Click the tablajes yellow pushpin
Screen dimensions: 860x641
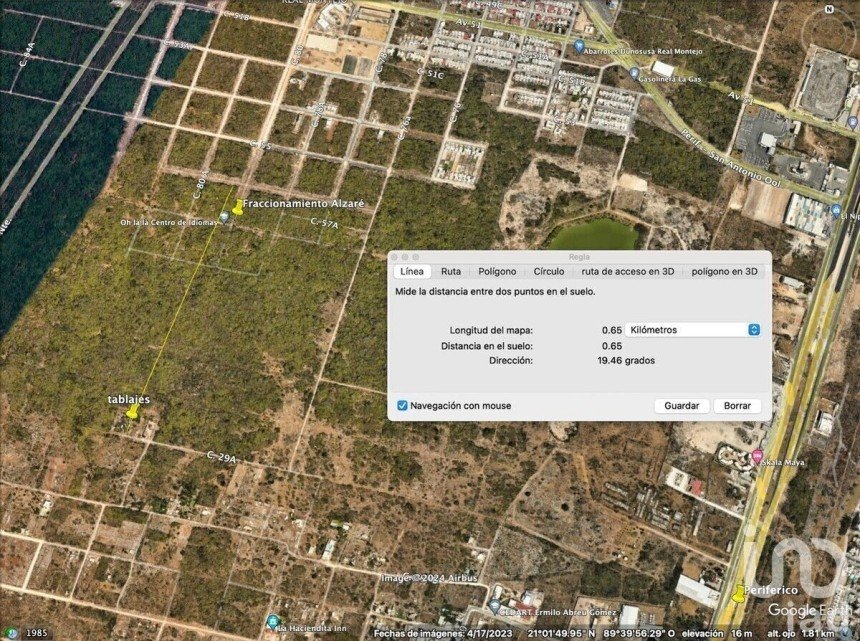tap(132, 412)
